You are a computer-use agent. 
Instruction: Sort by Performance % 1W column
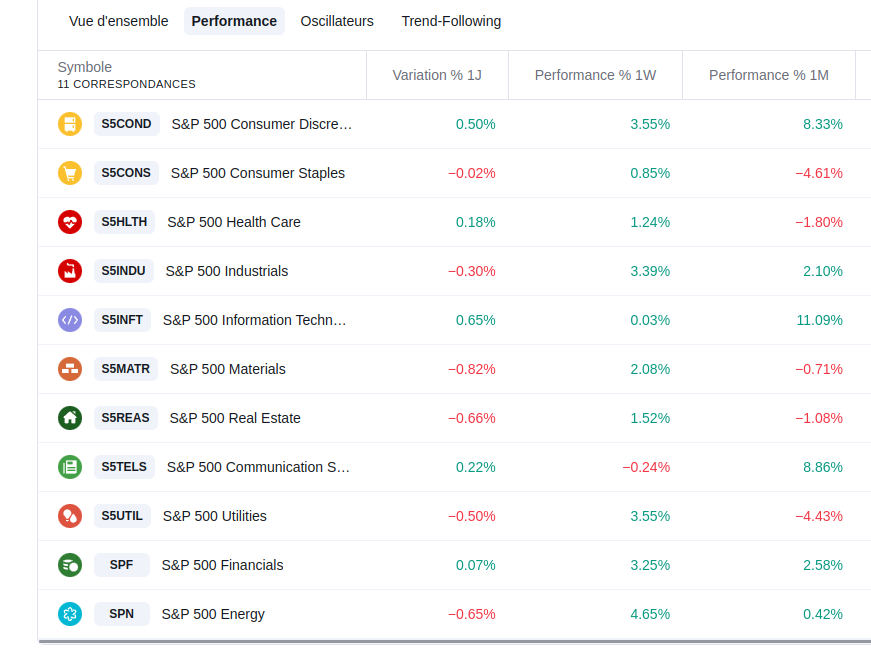(x=595, y=75)
